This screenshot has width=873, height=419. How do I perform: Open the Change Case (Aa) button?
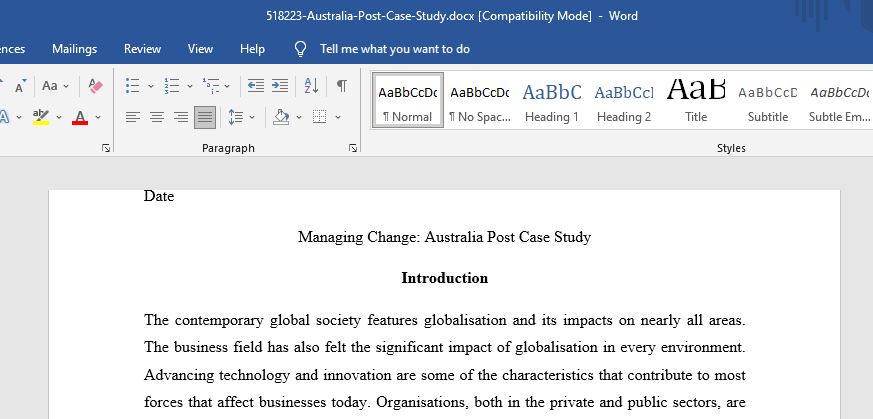pyautogui.click(x=50, y=86)
